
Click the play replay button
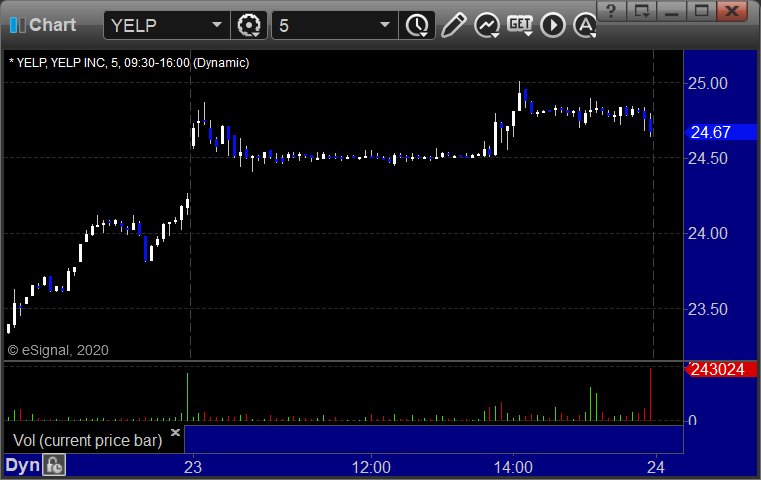(x=553, y=25)
